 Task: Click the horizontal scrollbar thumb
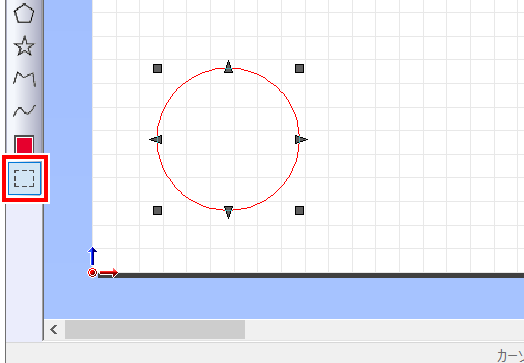click(155, 330)
